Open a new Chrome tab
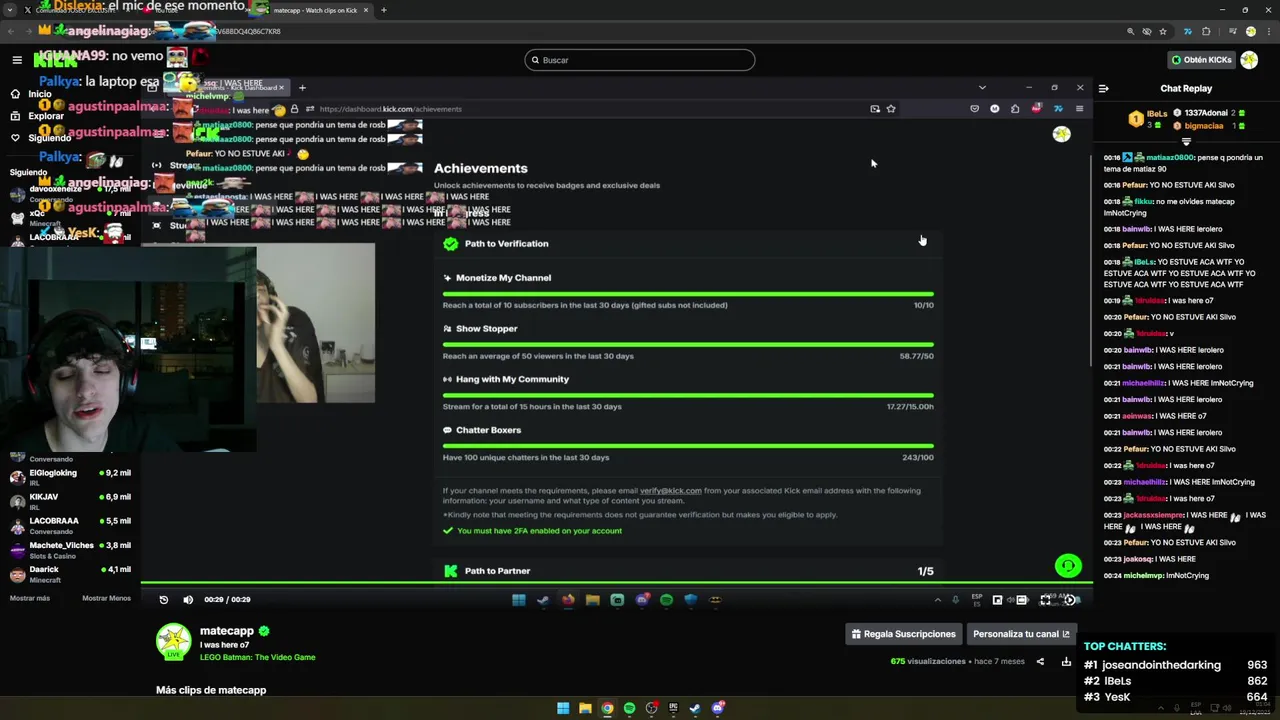 (x=383, y=10)
